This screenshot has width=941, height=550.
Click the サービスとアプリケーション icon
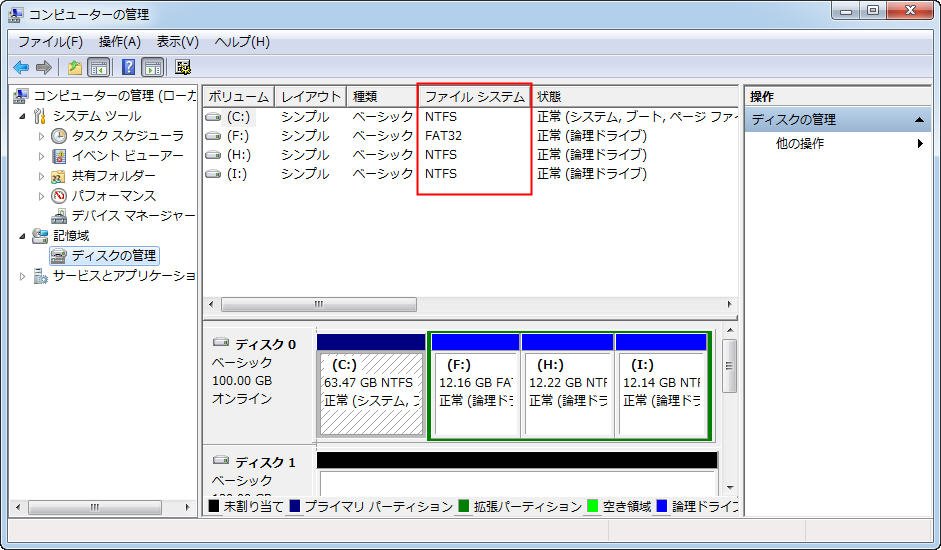(40, 276)
